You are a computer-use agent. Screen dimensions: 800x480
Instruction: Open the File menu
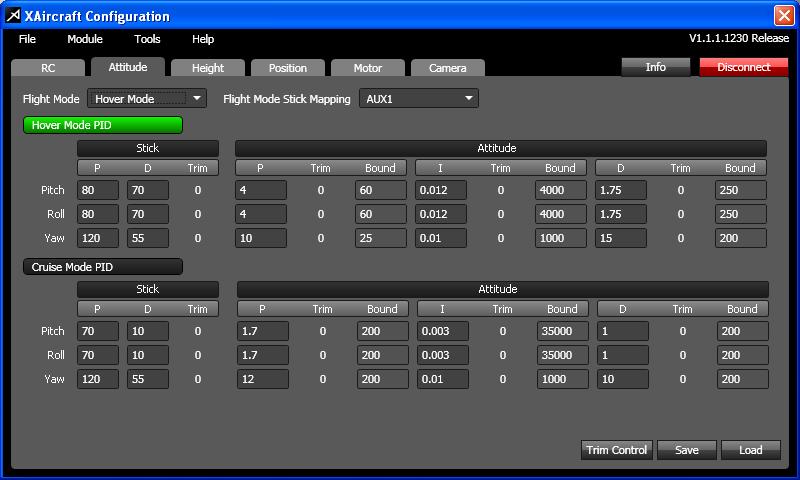(27, 39)
